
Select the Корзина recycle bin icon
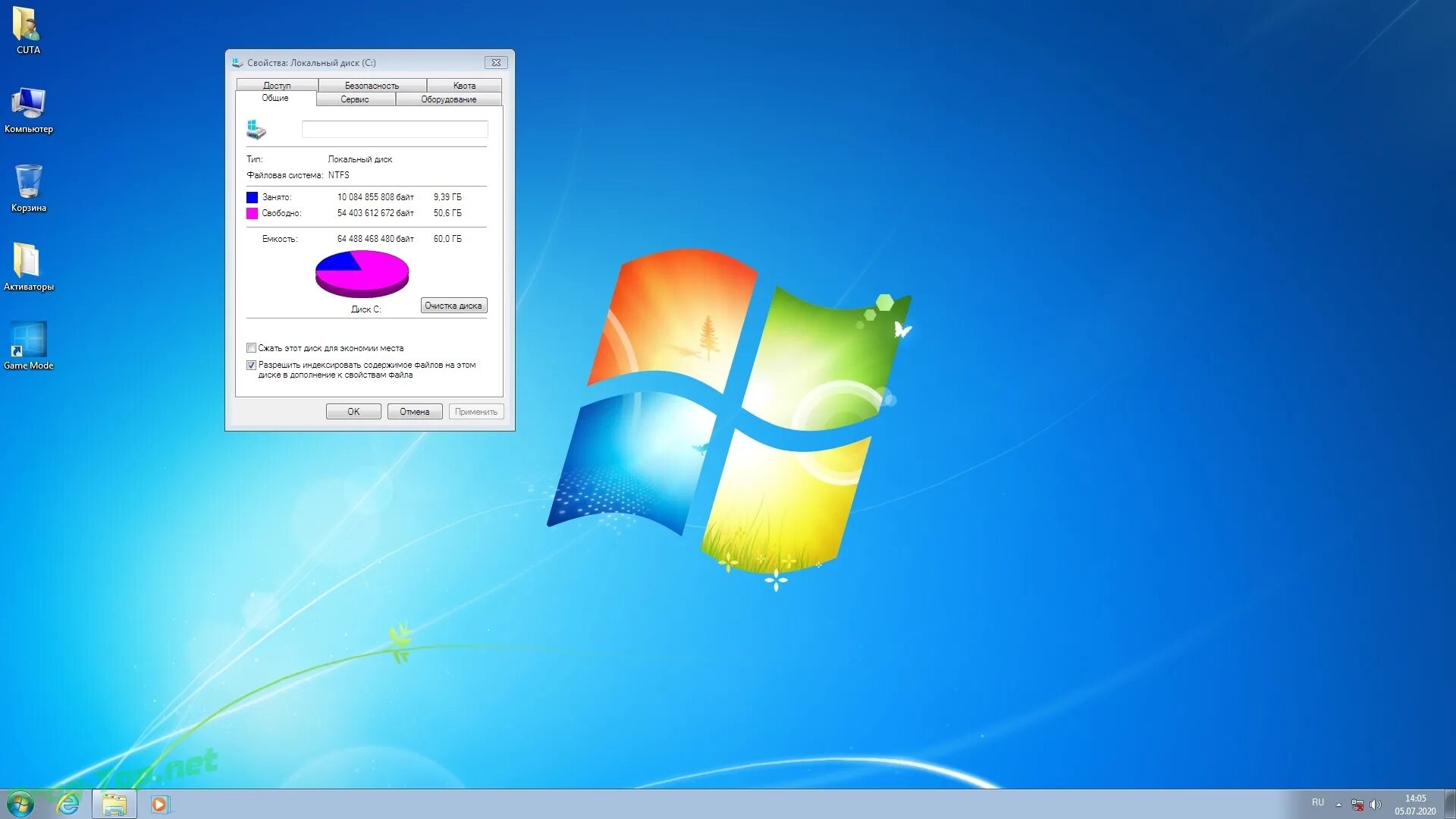28,188
